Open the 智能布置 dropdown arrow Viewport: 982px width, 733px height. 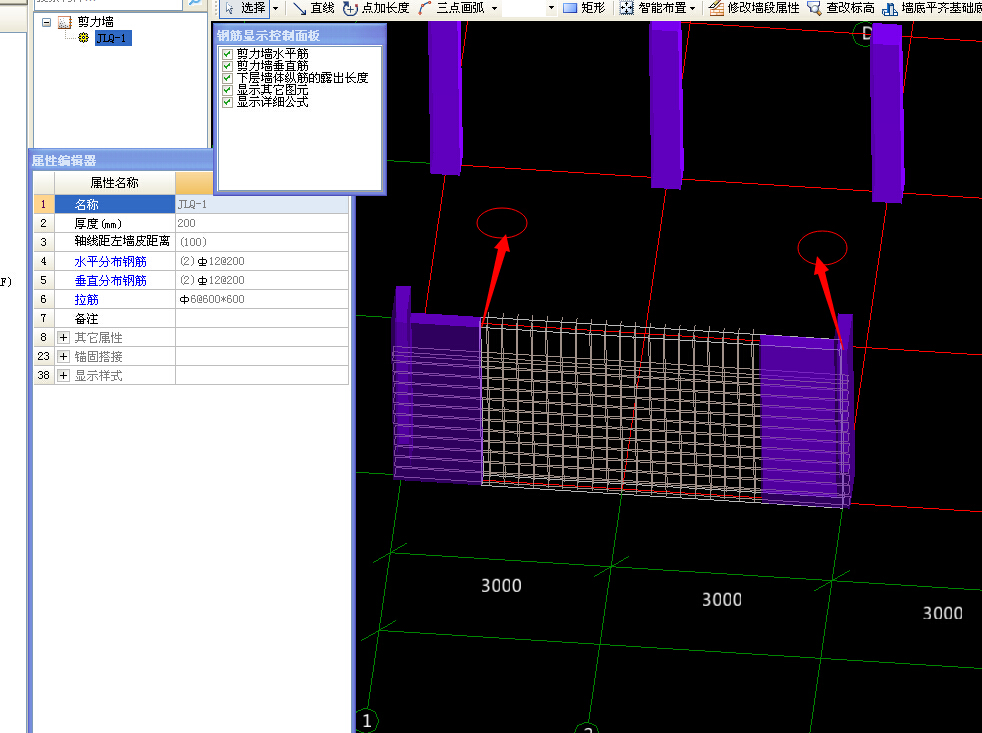click(692, 8)
